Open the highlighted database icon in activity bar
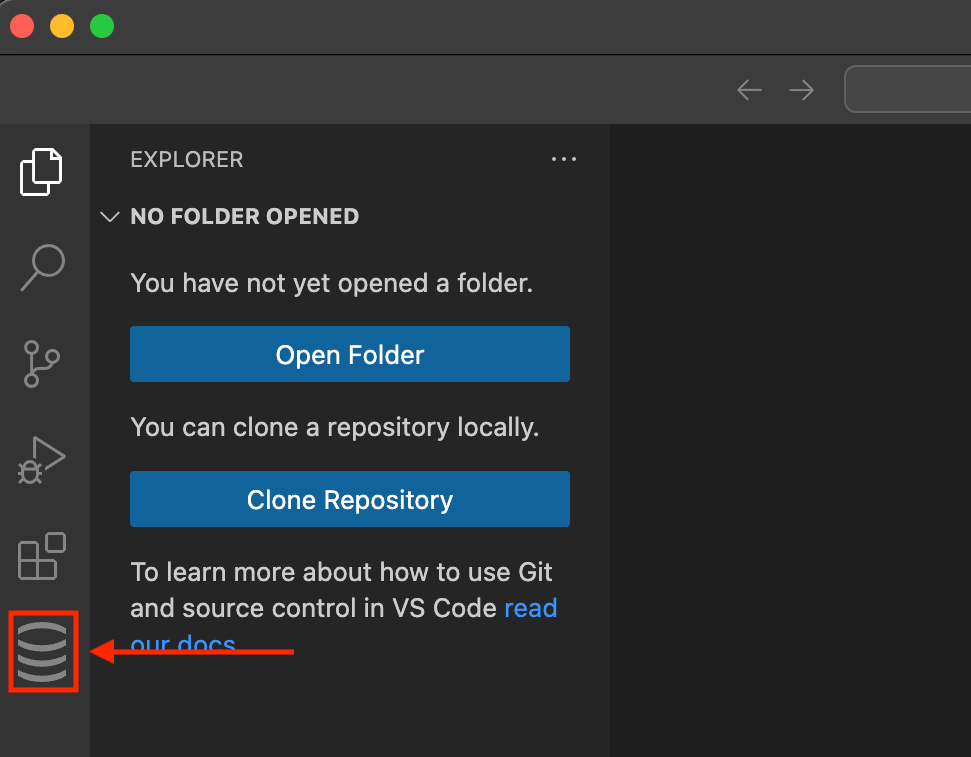971x757 pixels. [x=43, y=652]
